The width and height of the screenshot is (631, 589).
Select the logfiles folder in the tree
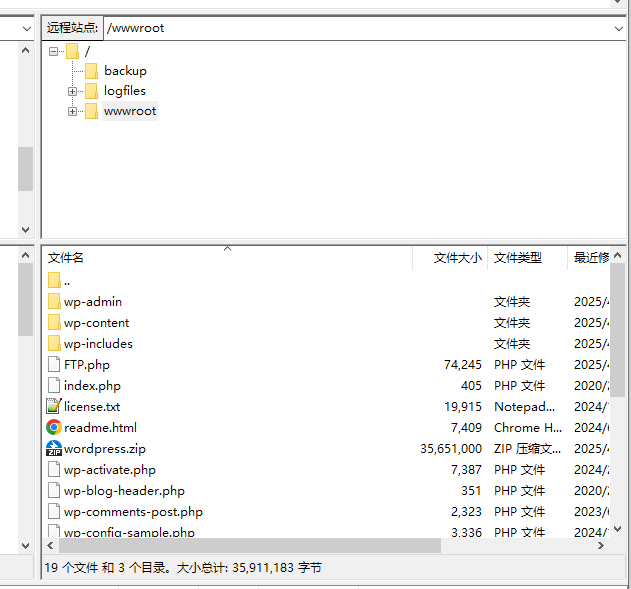point(125,91)
